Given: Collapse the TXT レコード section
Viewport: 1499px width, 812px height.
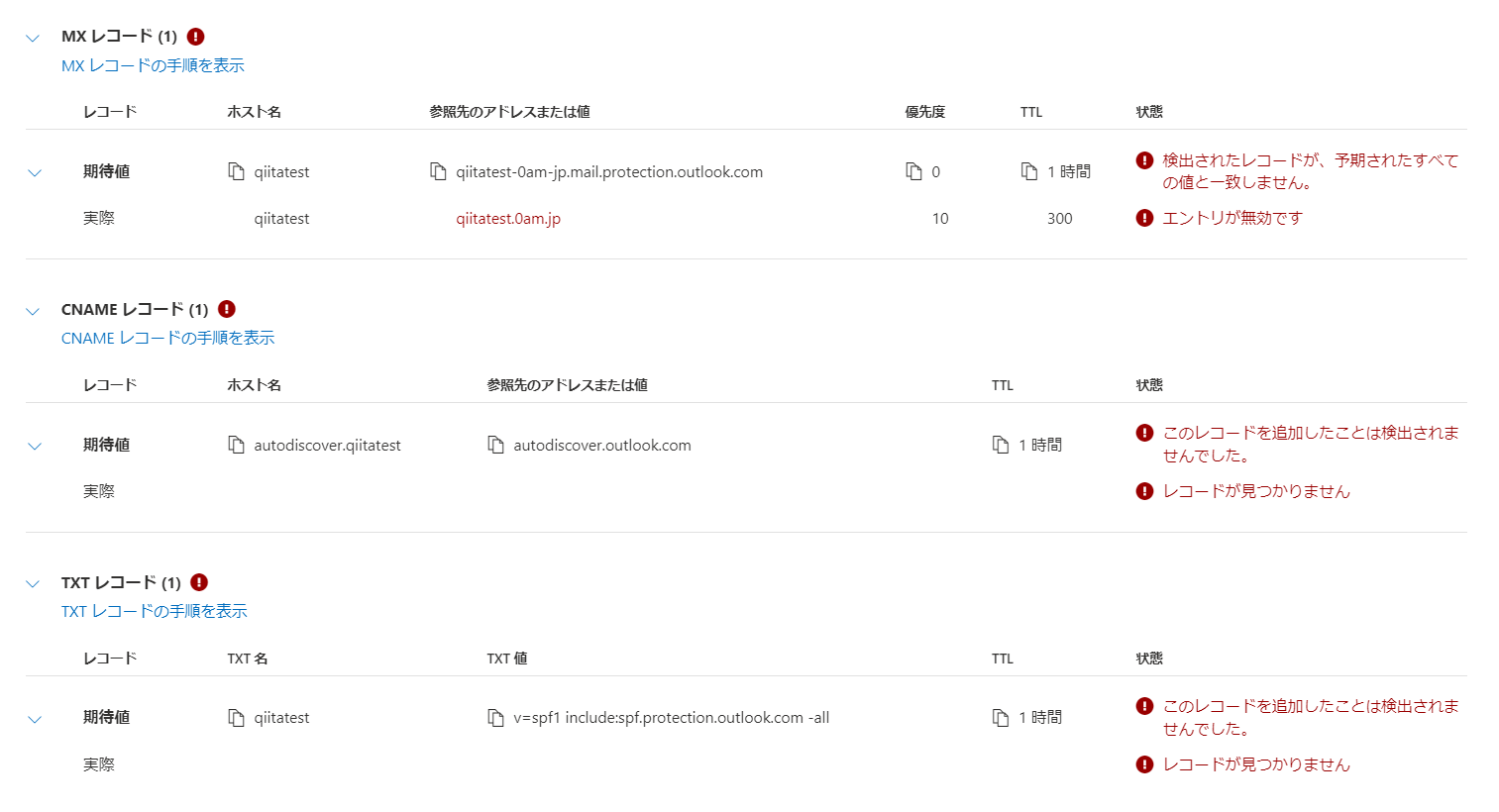Looking at the screenshot, I should click(x=33, y=583).
